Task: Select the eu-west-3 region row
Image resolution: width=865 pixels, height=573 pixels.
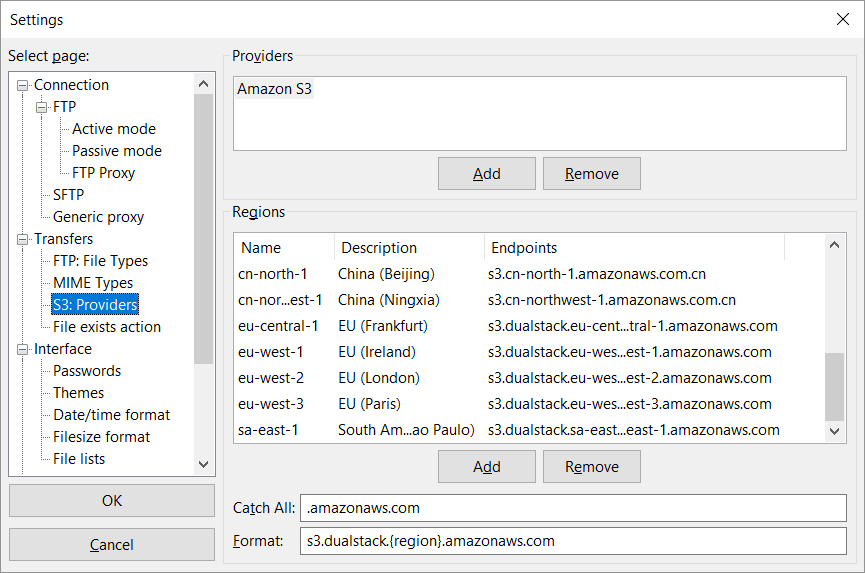Action: [528, 404]
